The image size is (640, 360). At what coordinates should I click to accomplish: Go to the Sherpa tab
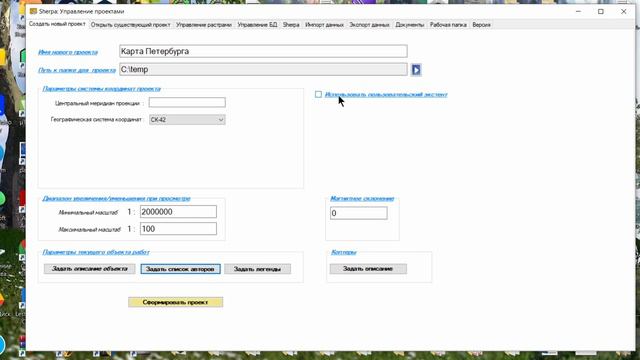coord(291,24)
